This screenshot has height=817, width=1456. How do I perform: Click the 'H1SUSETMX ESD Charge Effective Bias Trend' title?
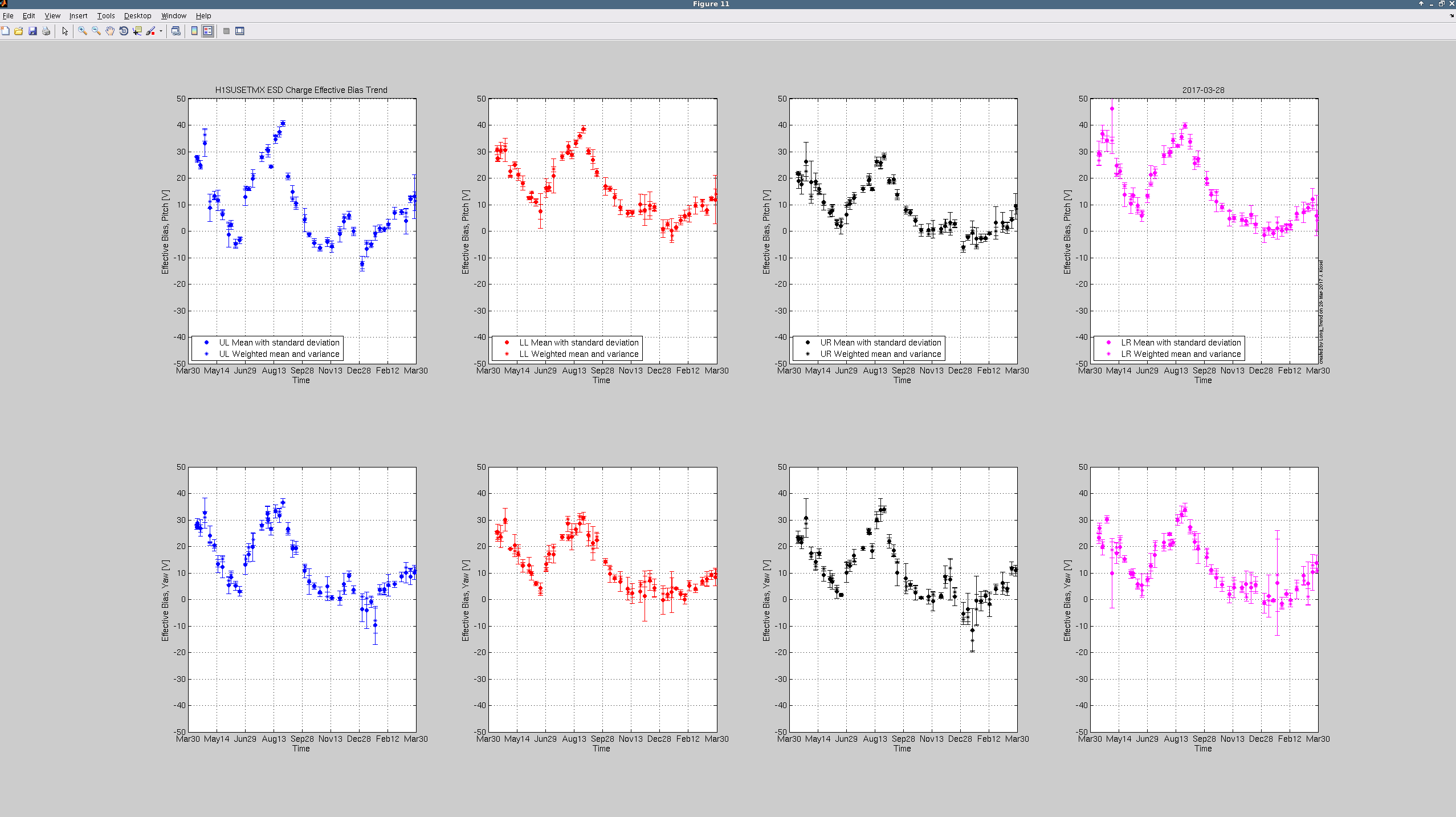301,90
